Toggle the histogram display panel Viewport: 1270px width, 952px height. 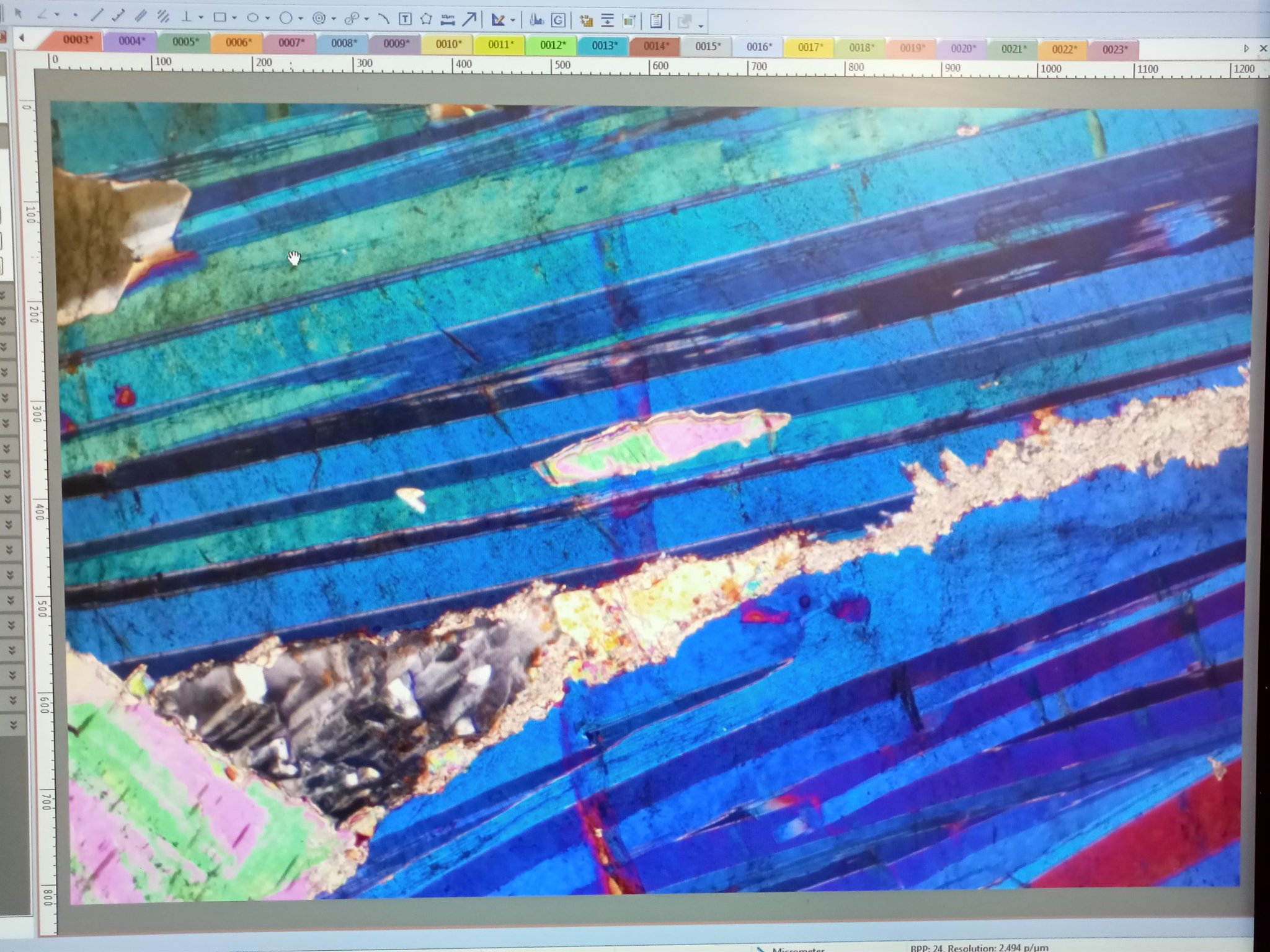click(x=536, y=19)
